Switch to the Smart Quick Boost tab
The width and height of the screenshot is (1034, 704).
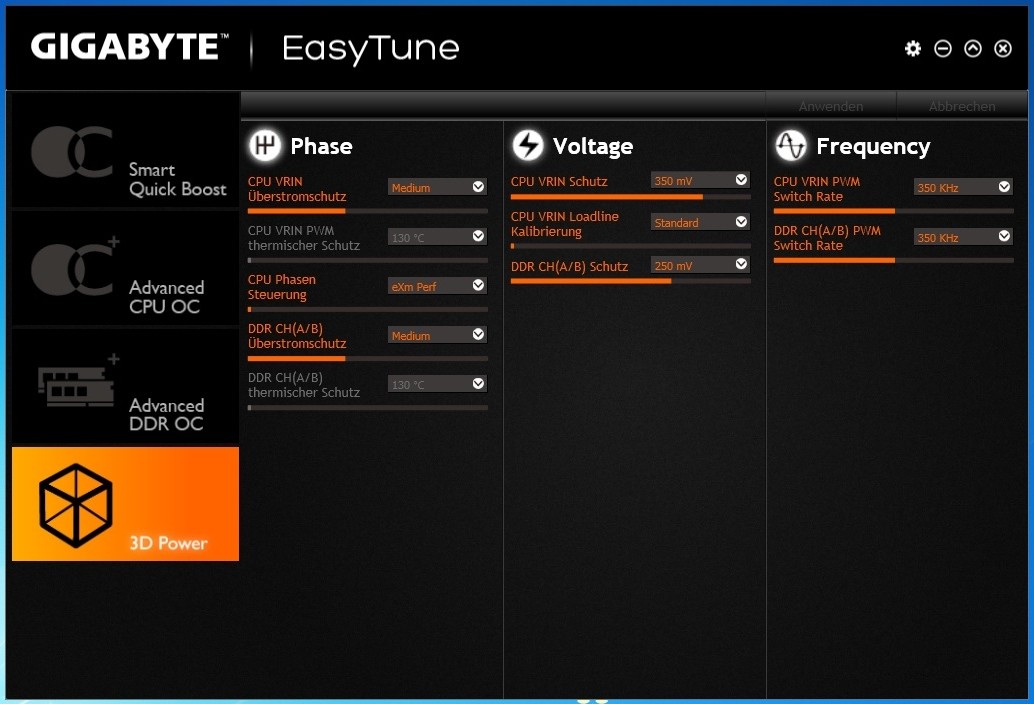(125, 151)
